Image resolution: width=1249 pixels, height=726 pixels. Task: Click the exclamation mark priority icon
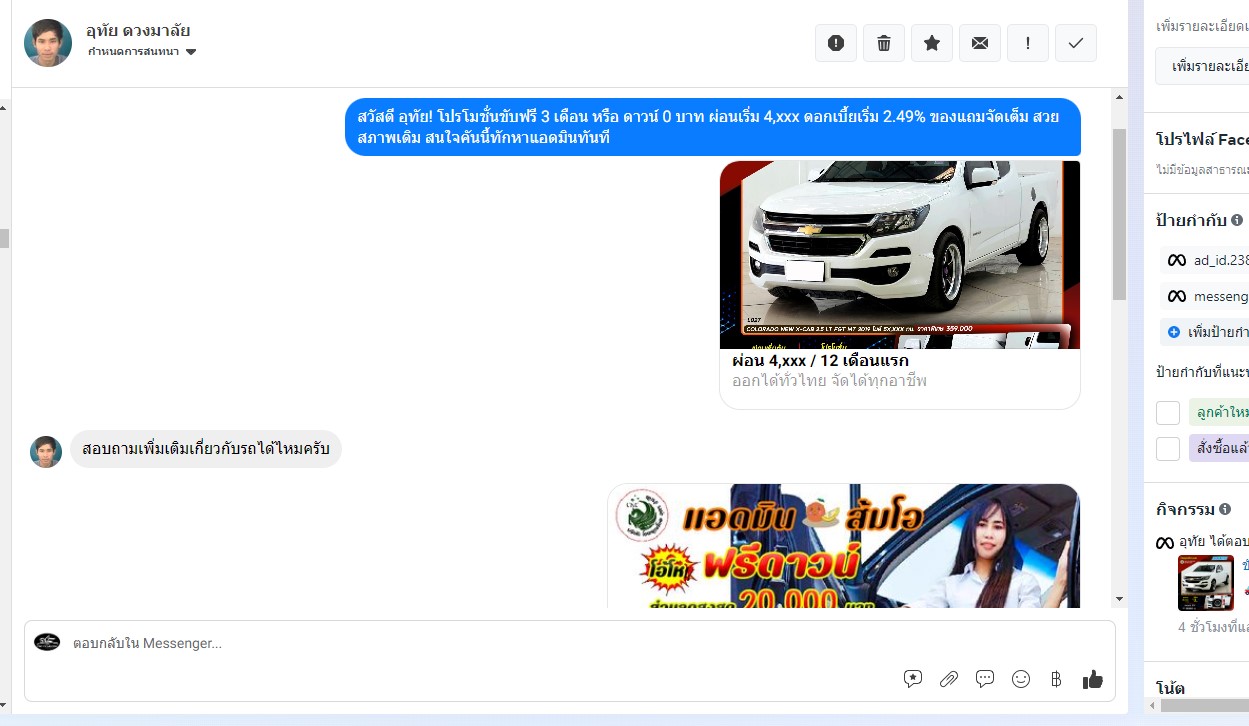(x=1028, y=43)
